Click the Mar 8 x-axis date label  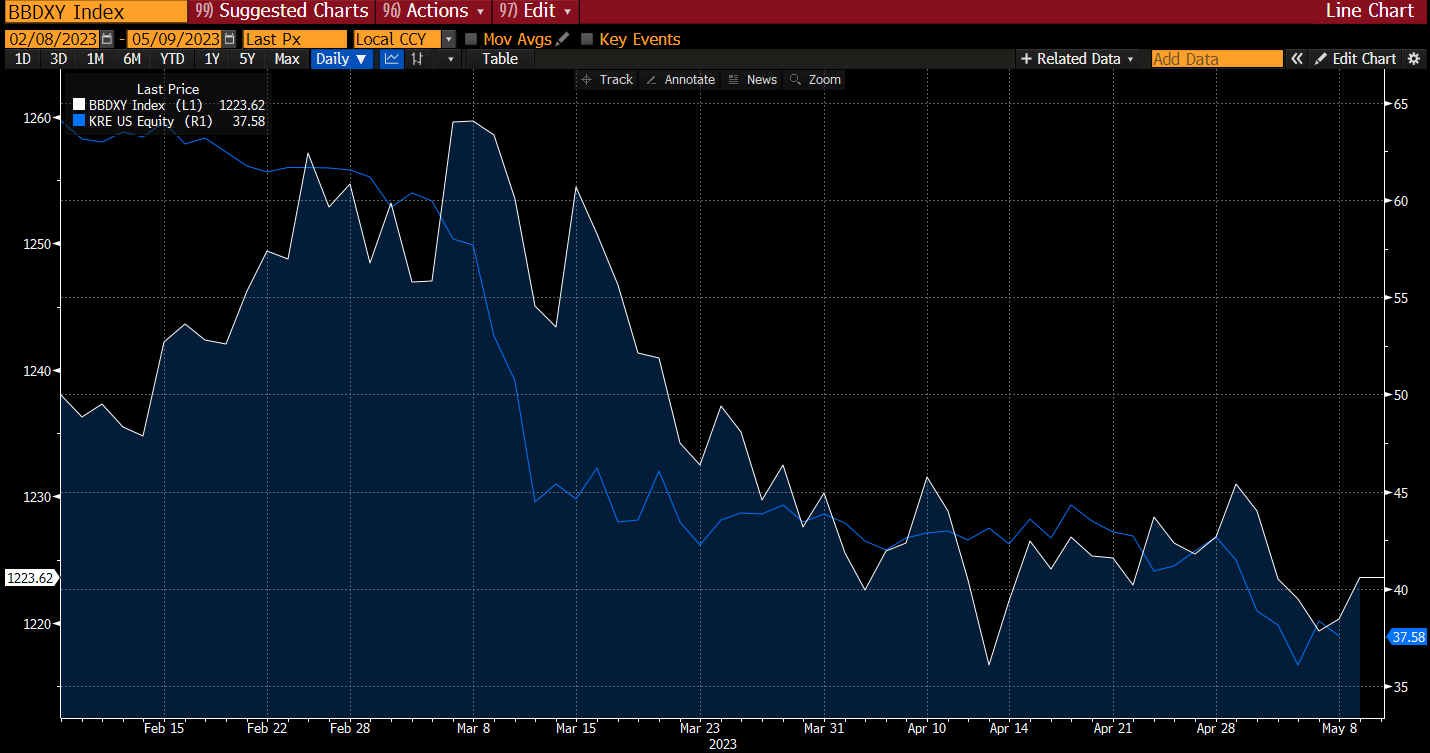[x=473, y=728]
